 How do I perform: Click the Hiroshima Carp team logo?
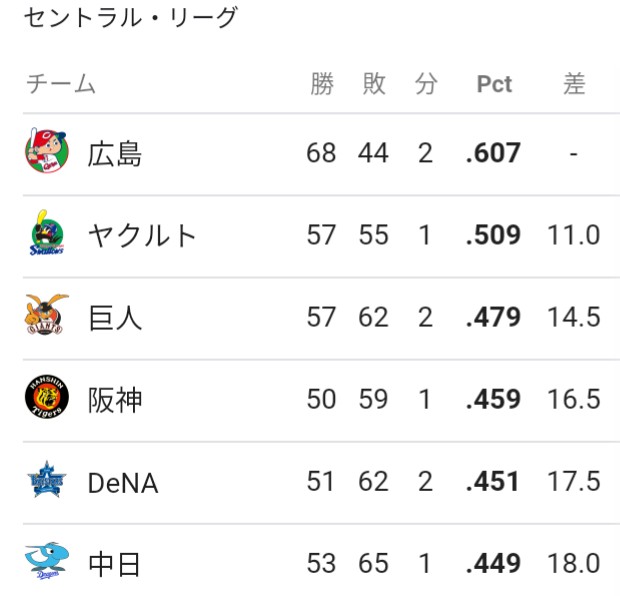pos(47,151)
